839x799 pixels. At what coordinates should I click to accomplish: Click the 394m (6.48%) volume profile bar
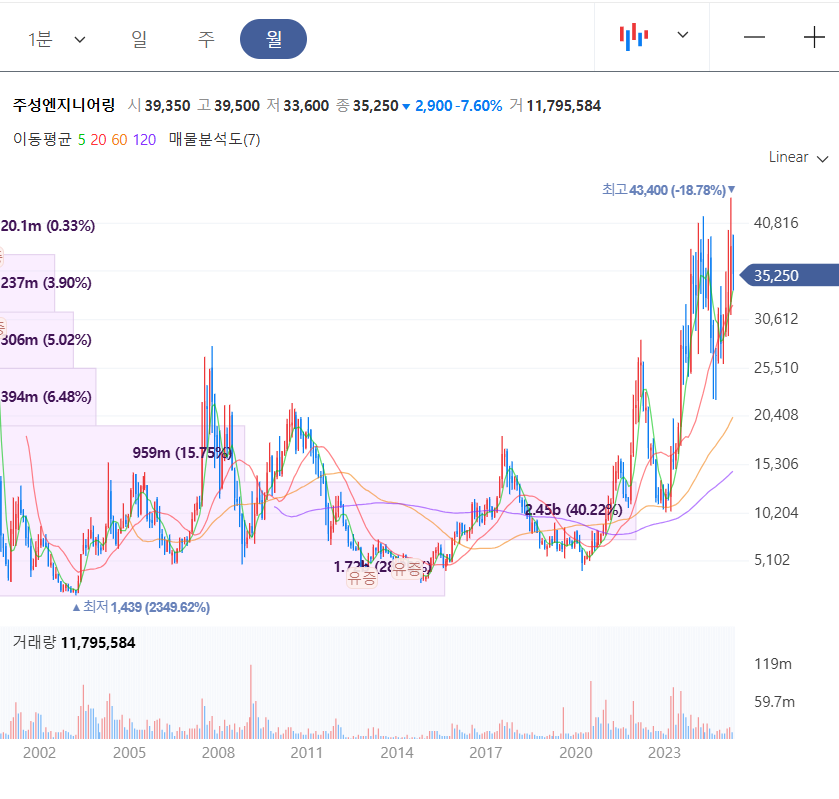[x=48, y=397]
